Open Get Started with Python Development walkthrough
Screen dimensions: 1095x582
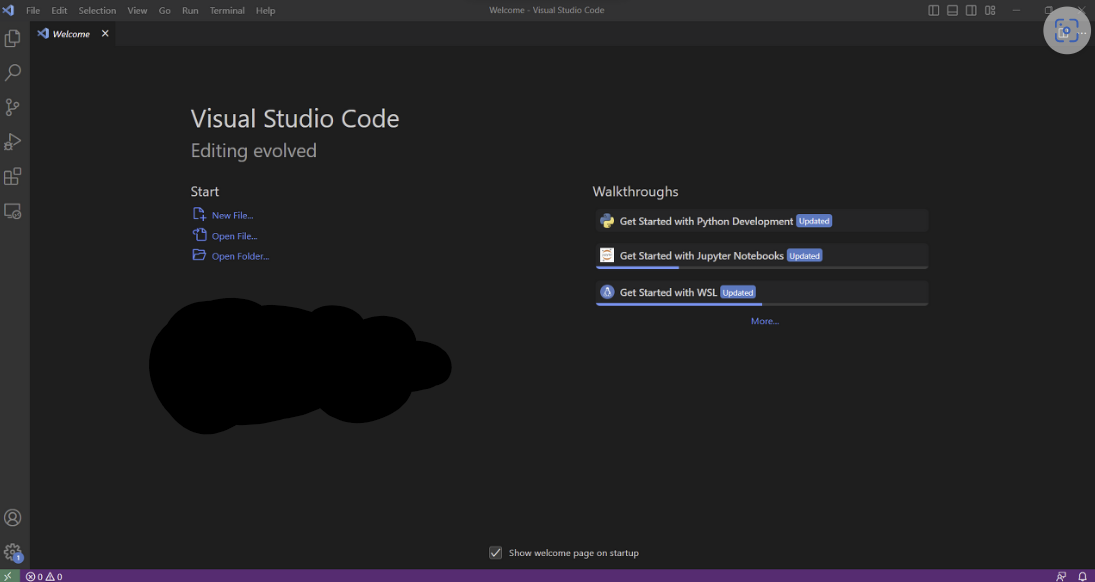point(761,221)
